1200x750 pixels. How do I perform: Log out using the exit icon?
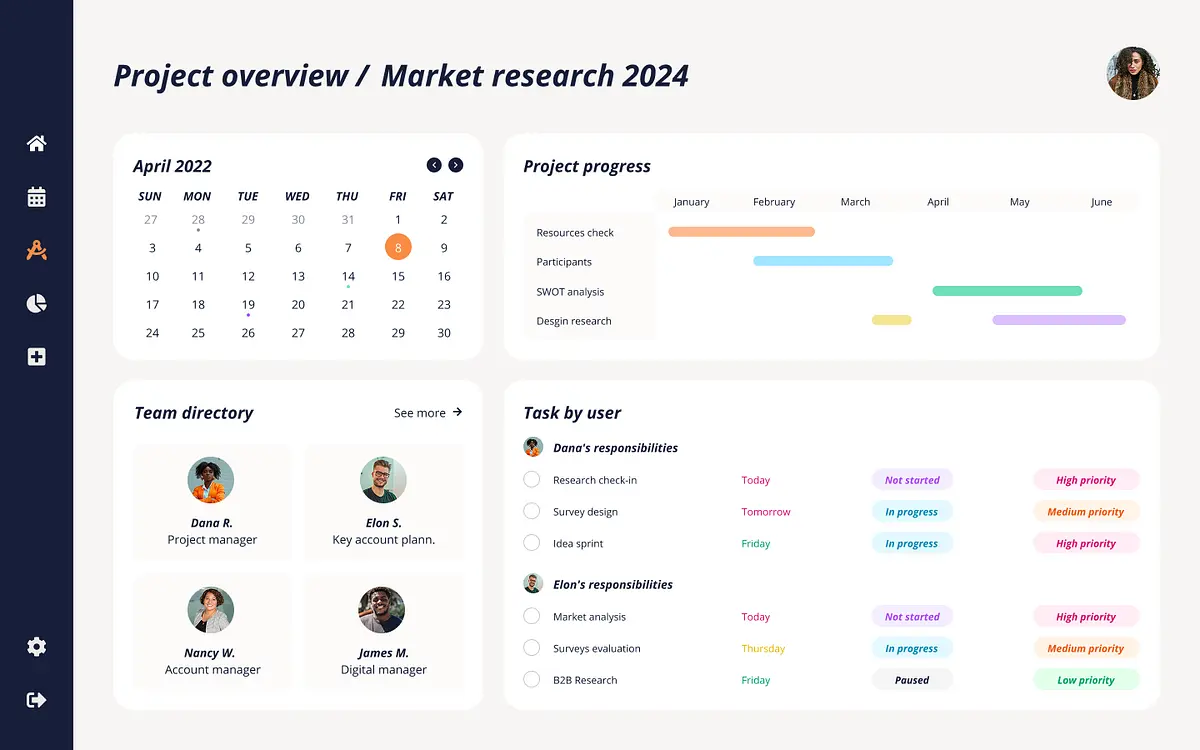(36, 699)
